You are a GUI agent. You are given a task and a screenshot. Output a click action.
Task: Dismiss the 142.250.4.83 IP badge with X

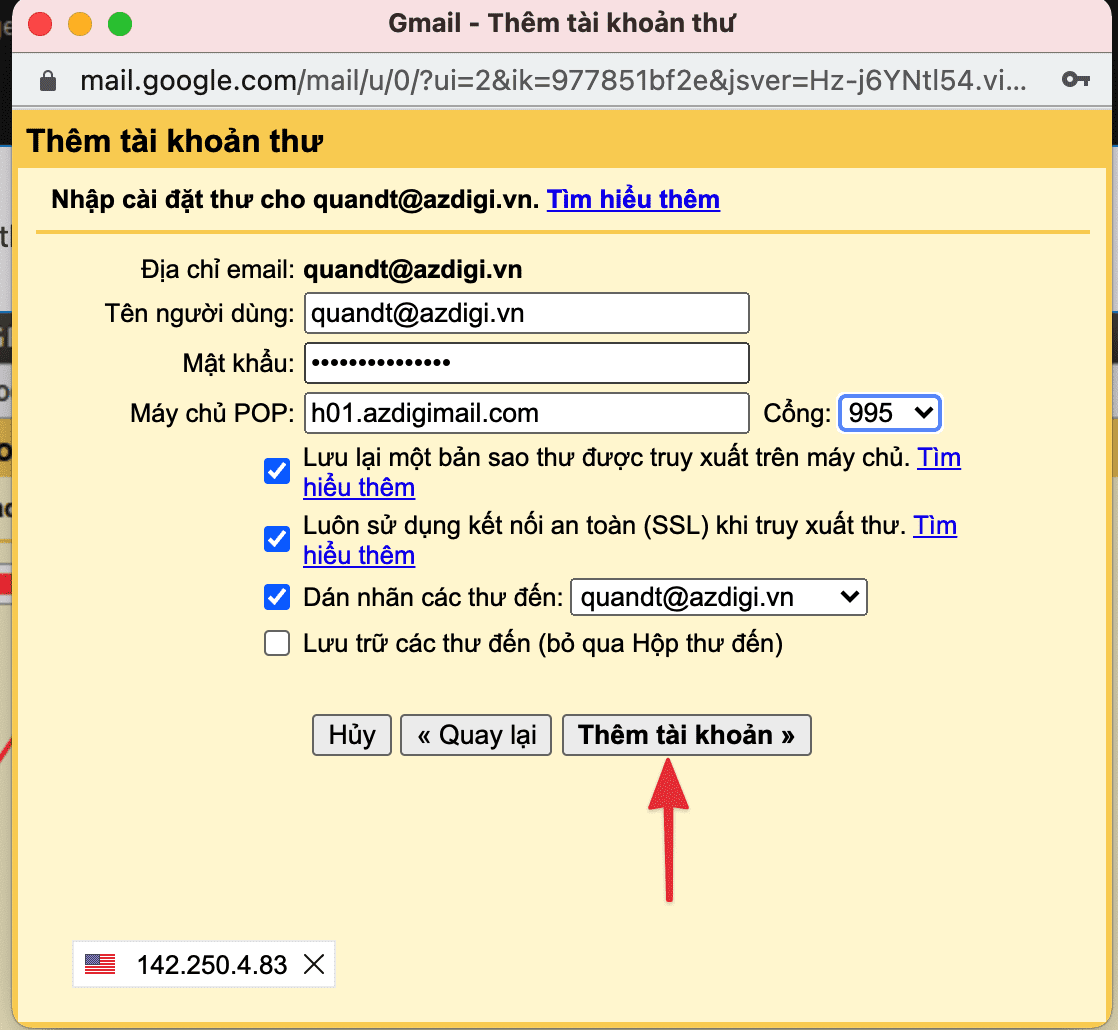(314, 965)
